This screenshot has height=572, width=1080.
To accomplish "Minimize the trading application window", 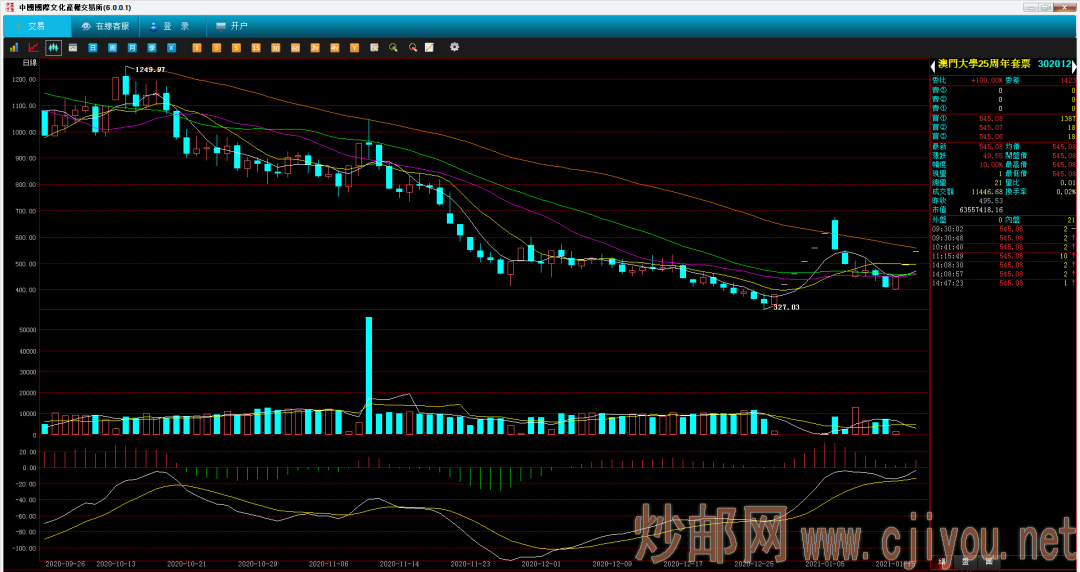I will [1030, 7].
